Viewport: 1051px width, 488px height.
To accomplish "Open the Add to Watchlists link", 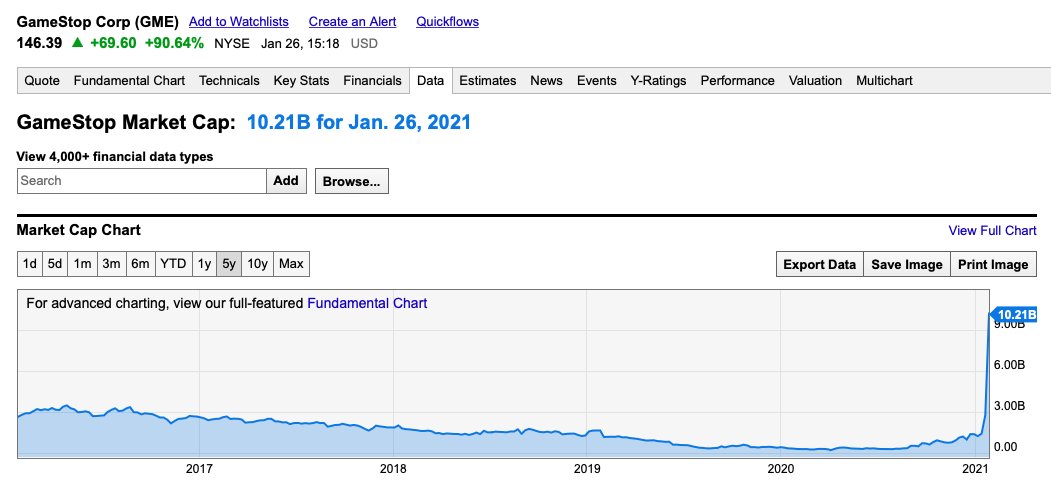I will point(239,21).
